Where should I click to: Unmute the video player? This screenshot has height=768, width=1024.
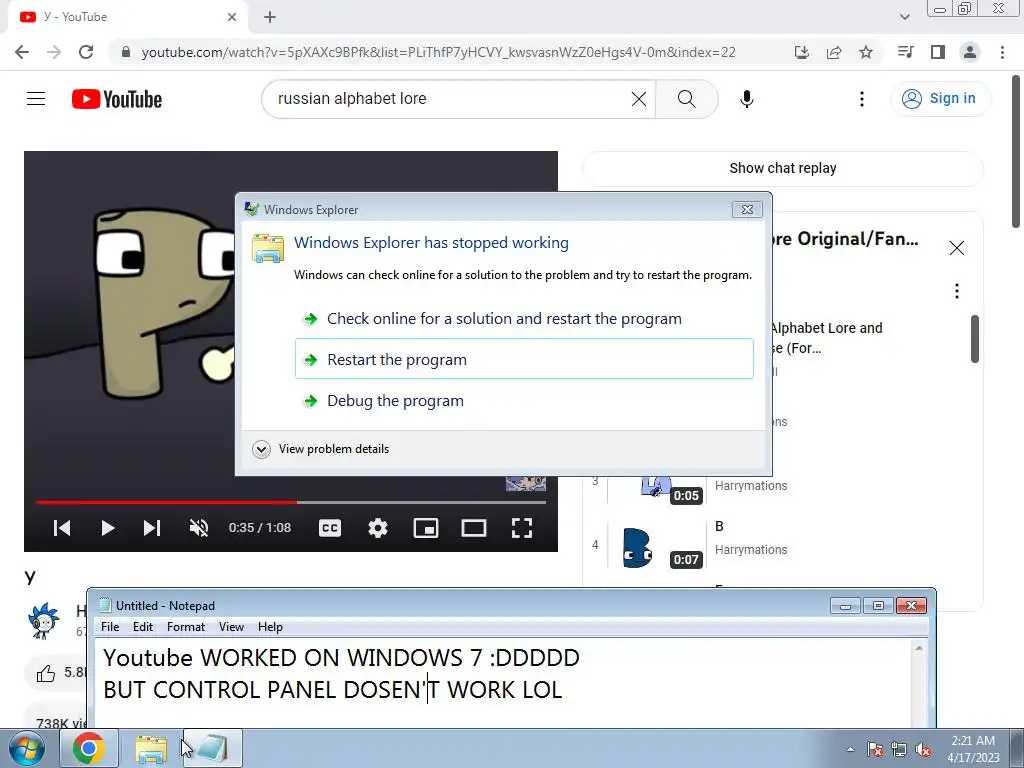[x=199, y=528]
